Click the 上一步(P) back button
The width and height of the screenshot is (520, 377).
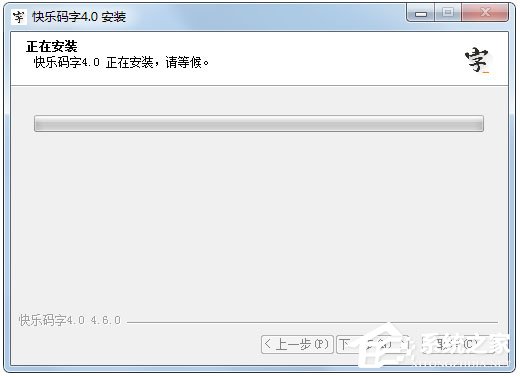(297, 344)
